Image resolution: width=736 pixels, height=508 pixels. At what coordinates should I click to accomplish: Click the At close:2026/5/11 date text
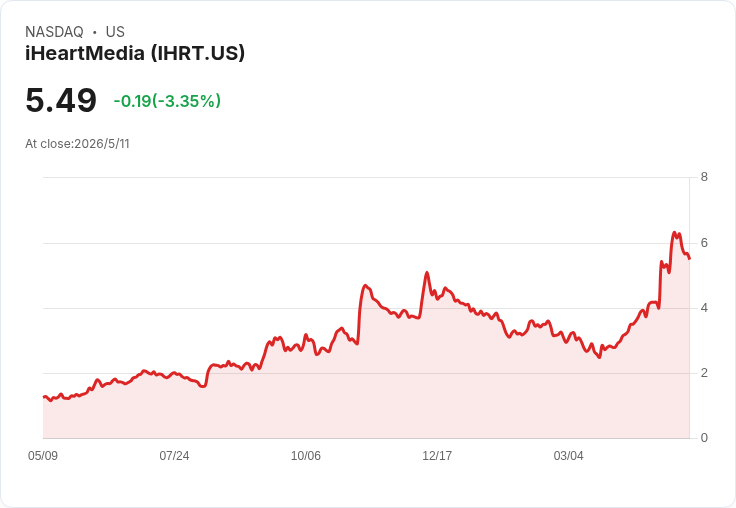tap(77, 144)
